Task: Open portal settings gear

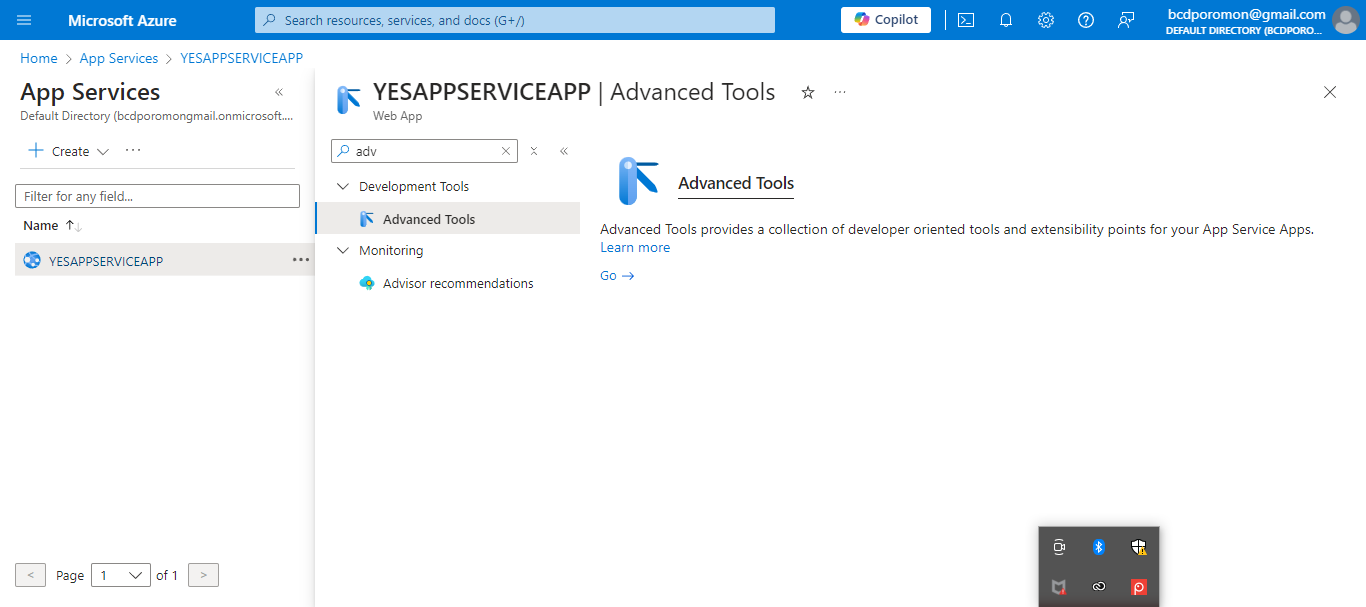Action: tap(1046, 20)
